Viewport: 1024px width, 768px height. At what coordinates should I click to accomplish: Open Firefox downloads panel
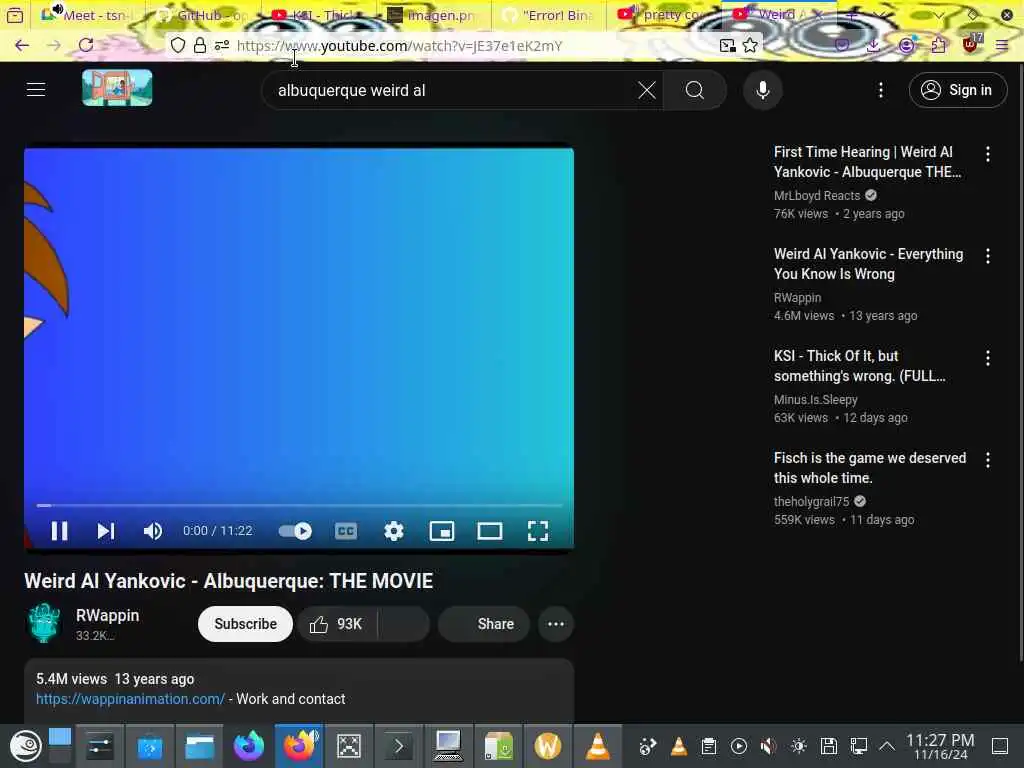click(873, 45)
